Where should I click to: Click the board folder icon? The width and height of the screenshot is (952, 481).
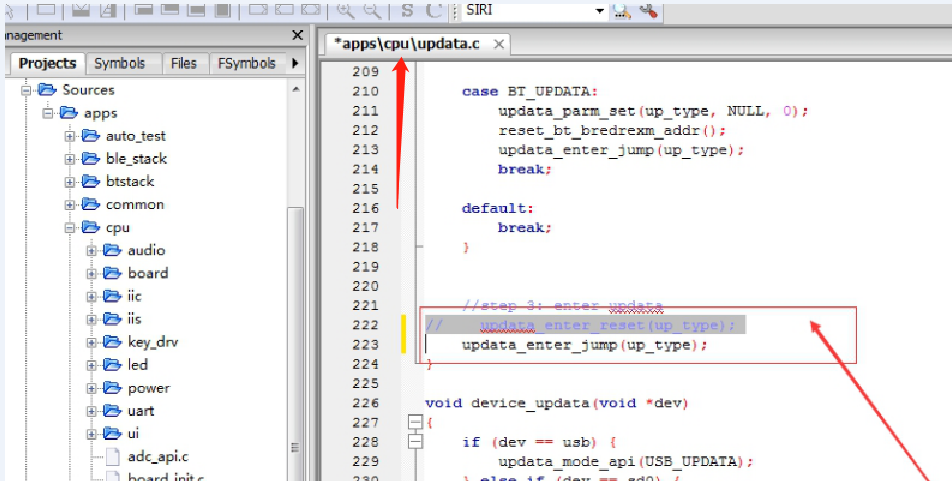[x=112, y=273]
